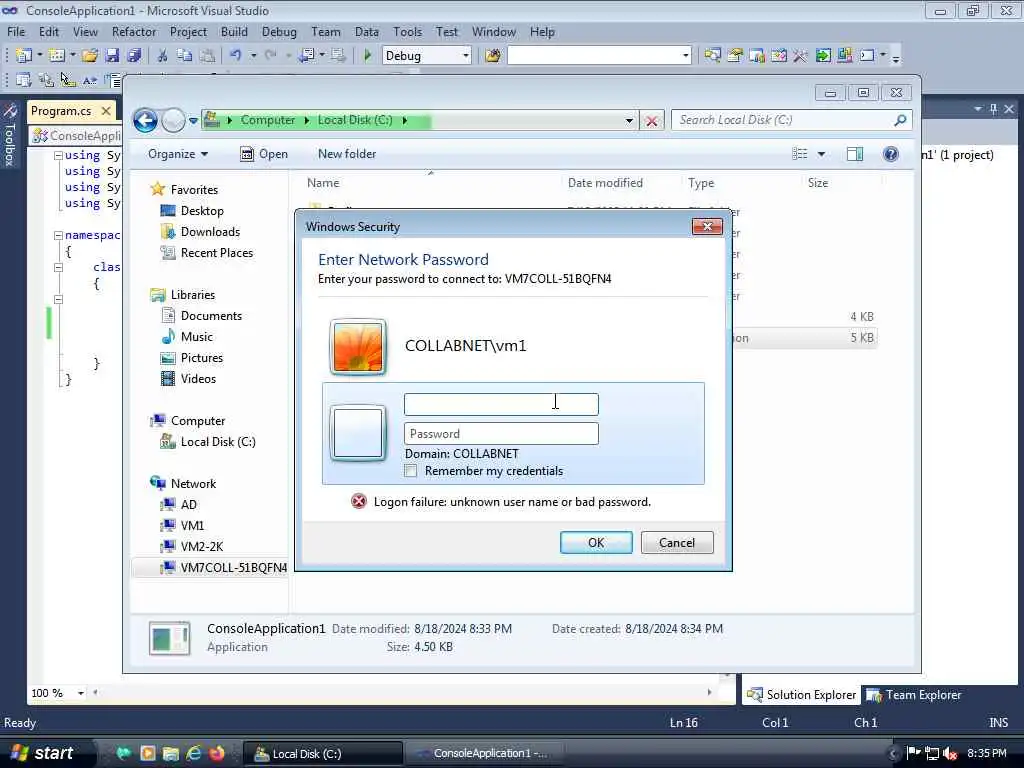This screenshot has width=1024, height=768.
Task: Open the address bar history dropdown
Action: 629,121
